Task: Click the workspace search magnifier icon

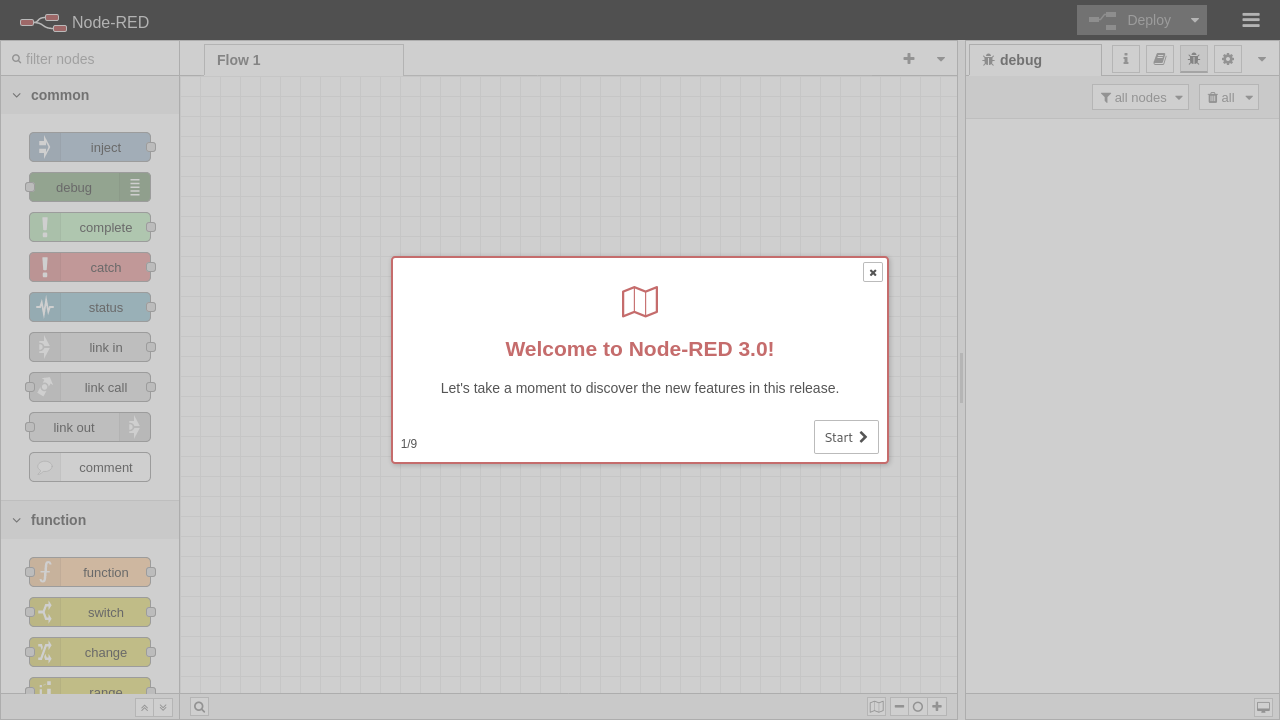Action: [199, 707]
